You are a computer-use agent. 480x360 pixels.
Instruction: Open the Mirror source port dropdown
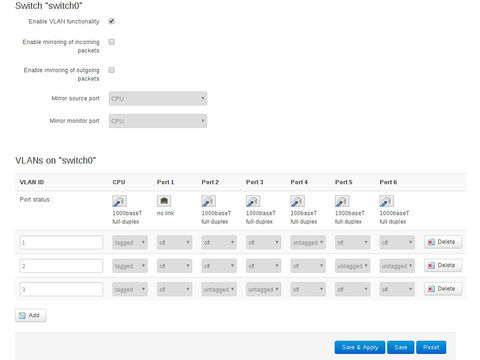158,98
